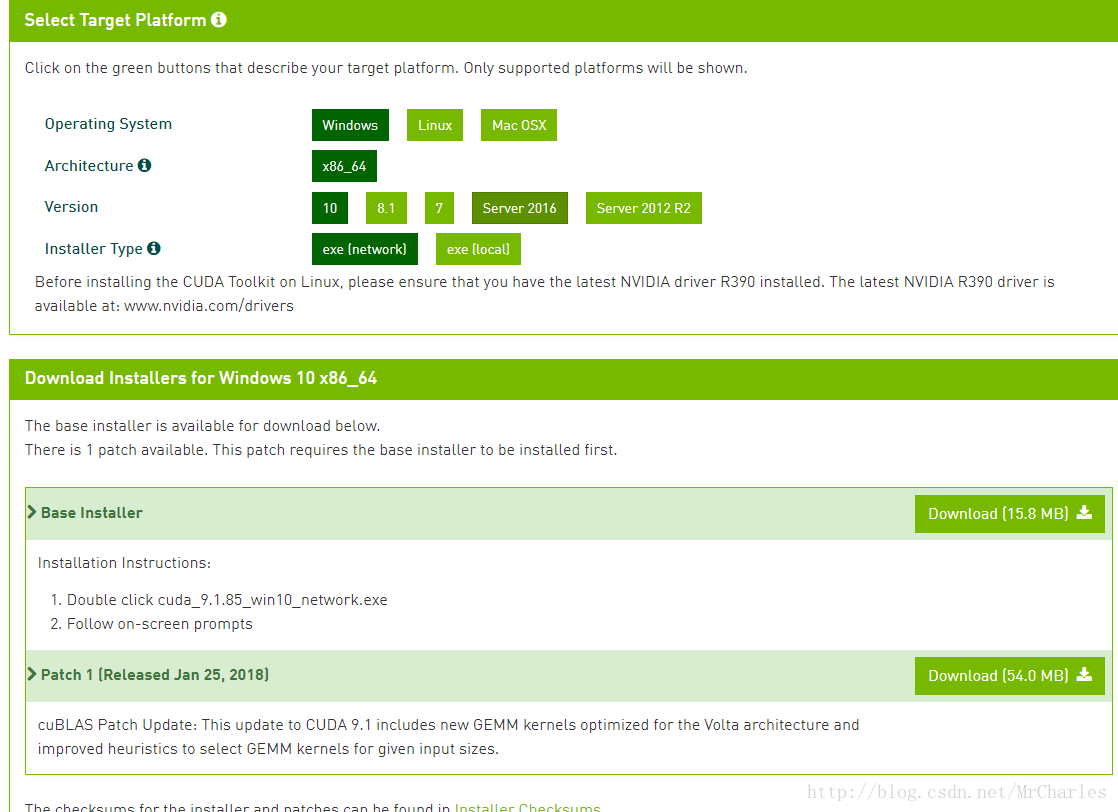Click Patch 1 (Released Jan 25, 2018) heading
The width and height of the screenshot is (1118, 812).
155,674
